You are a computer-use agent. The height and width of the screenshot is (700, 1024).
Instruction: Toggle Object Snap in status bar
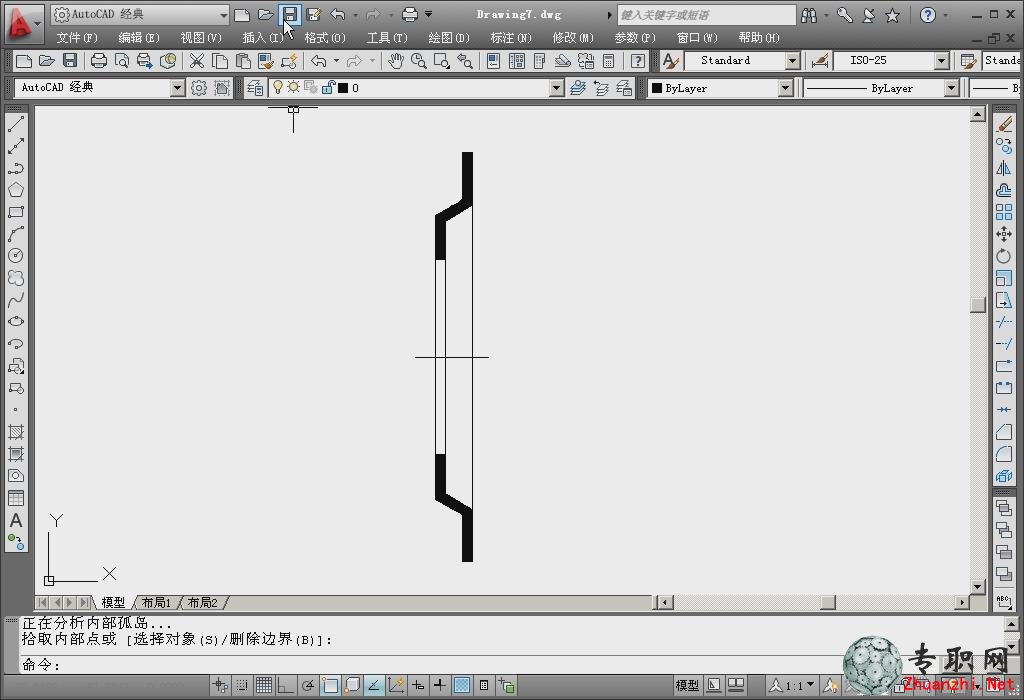pos(330,685)
